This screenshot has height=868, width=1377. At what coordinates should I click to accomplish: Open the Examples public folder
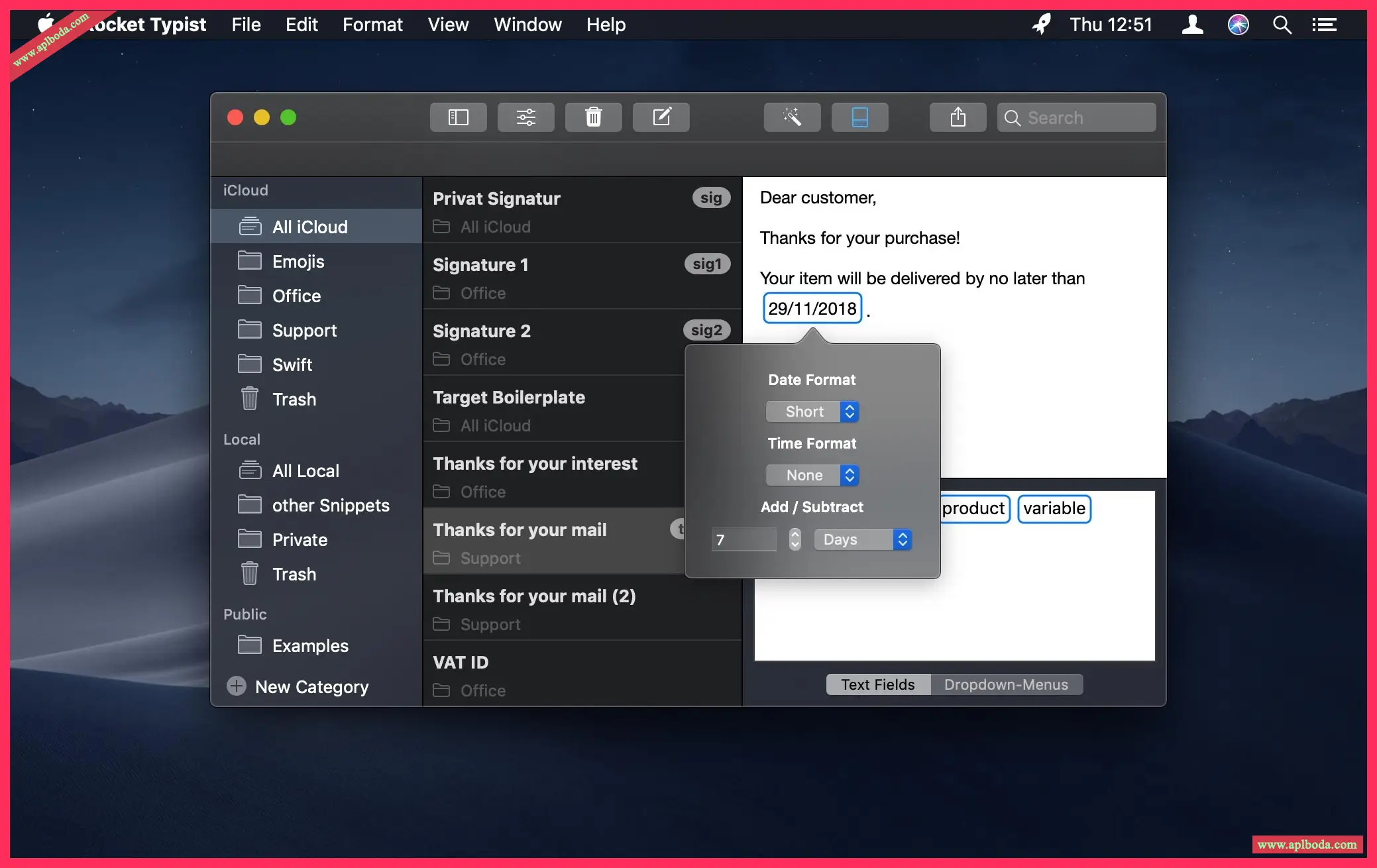[x=316, y=645]
